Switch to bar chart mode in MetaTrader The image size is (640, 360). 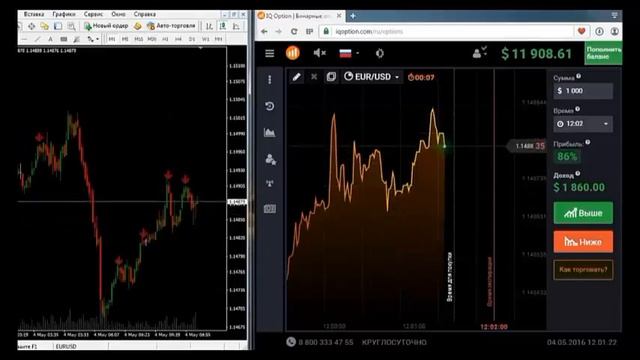click(209, 26)
